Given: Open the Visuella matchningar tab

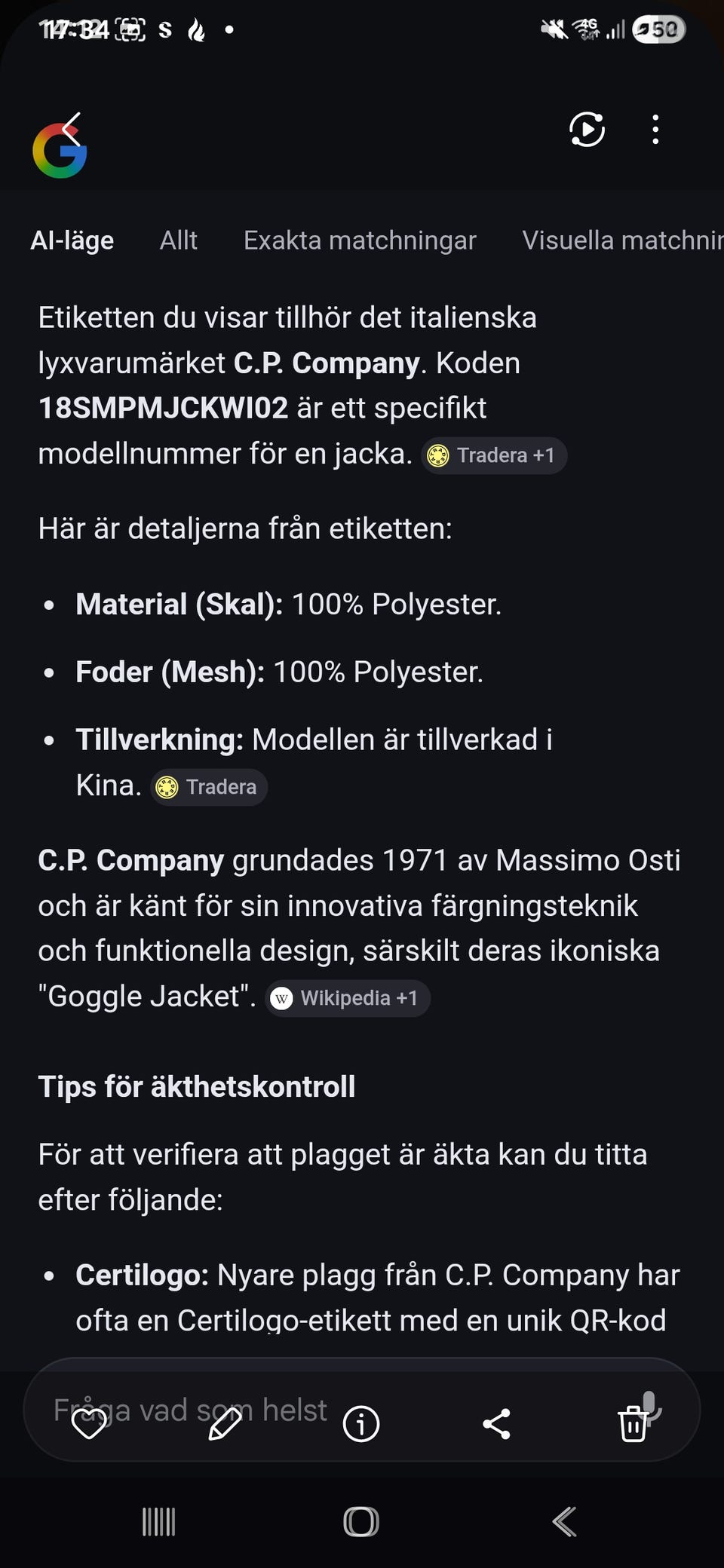Looking at the screenshot, I should 622,240.
